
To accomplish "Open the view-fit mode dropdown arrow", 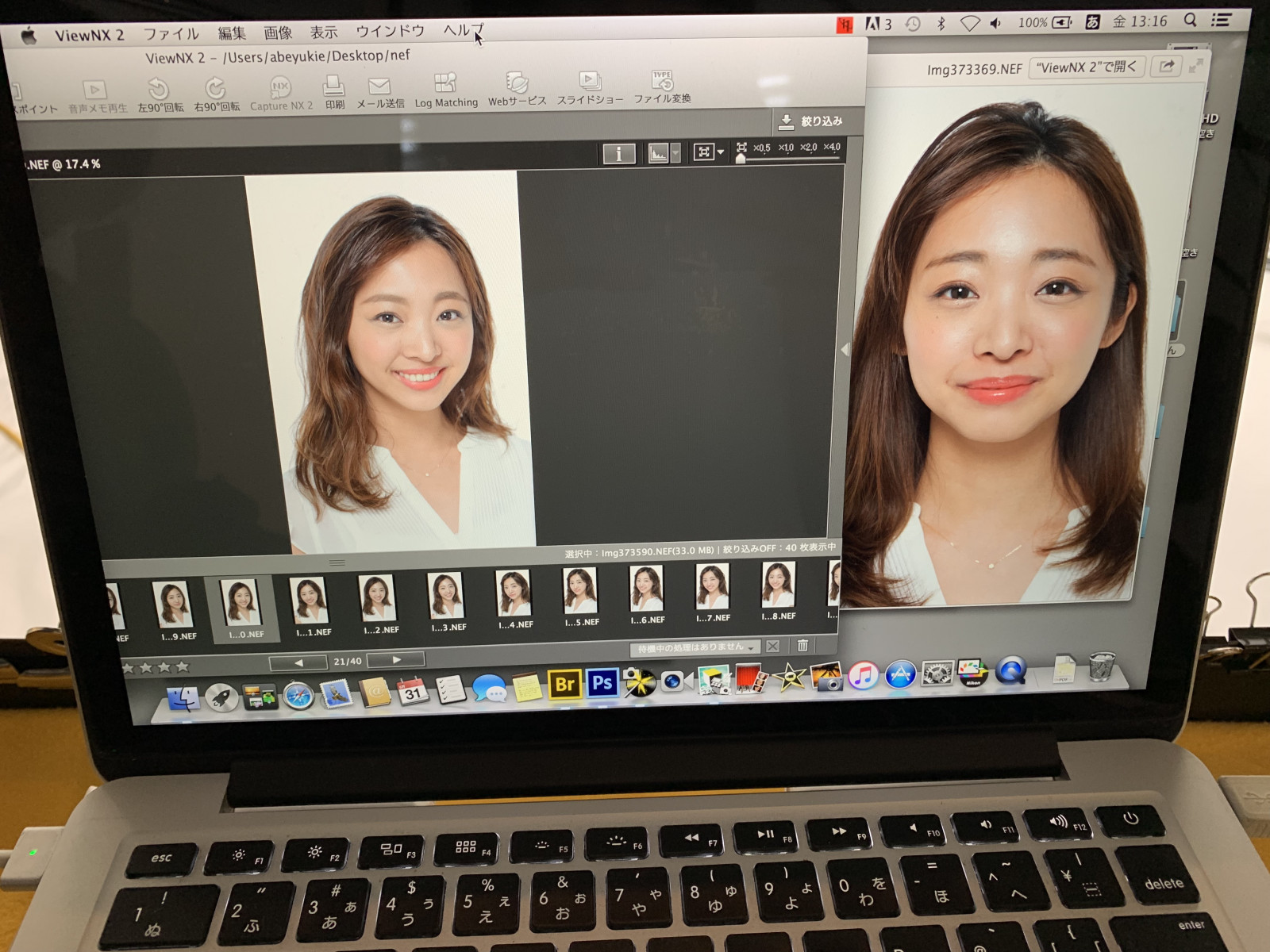I will (x=721, y=152).
